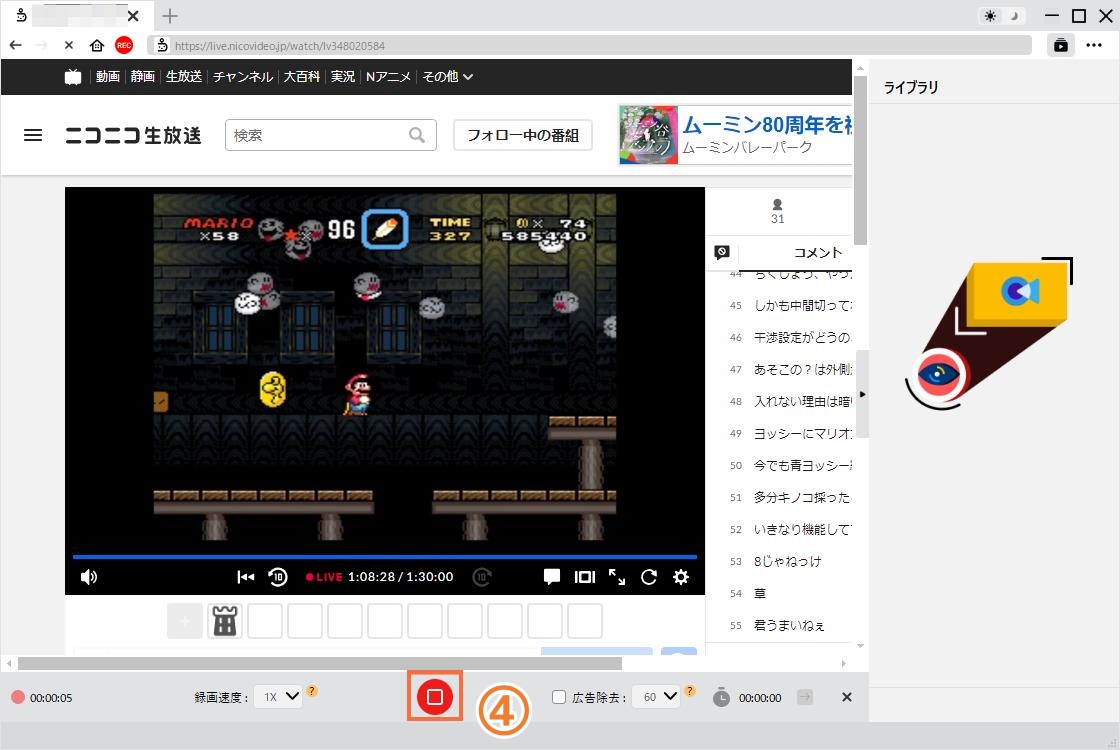This screenshot has height=750, width=1120.
Task: Switch the player to theater mode
Action: coord(584,577)
